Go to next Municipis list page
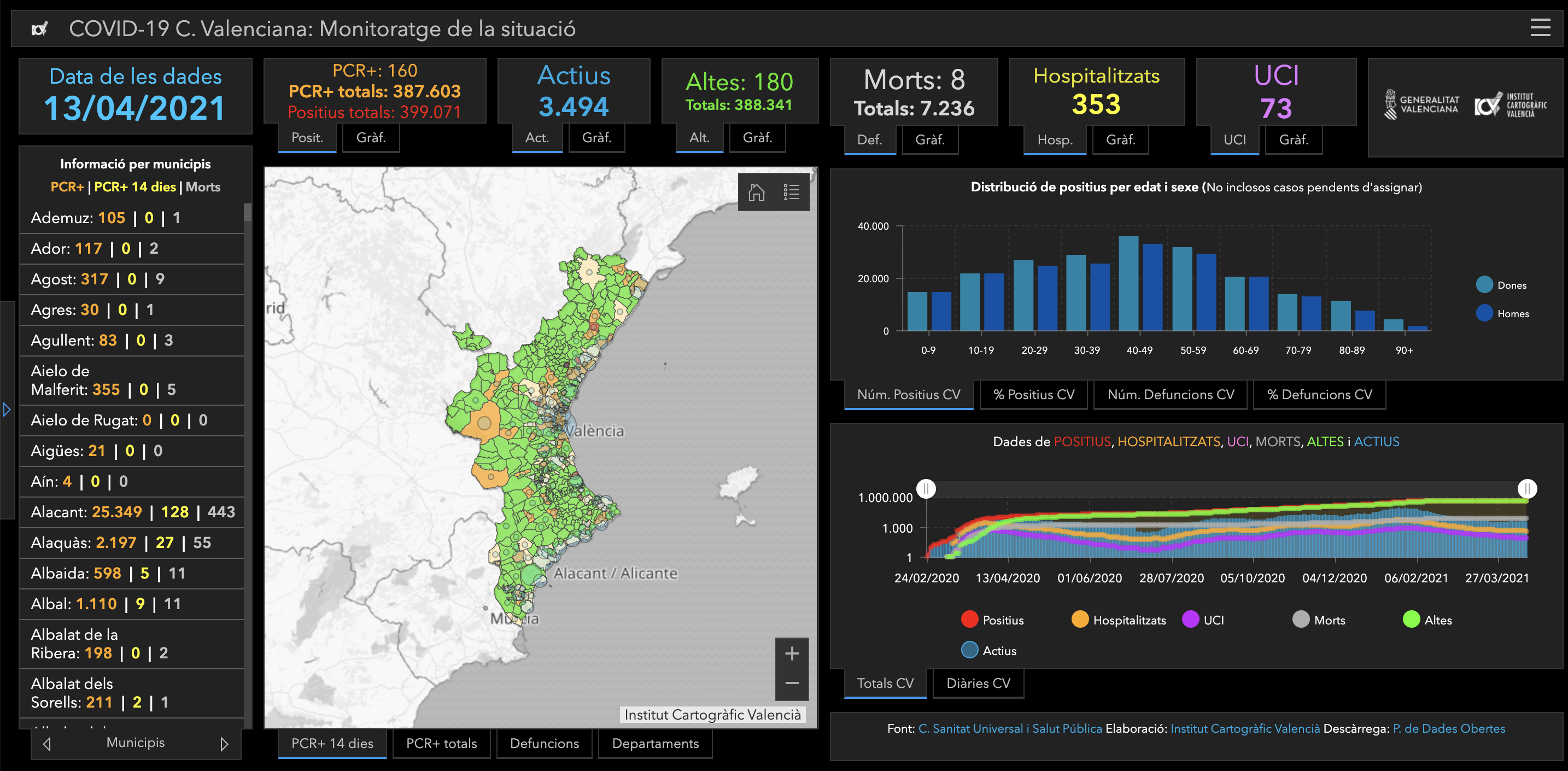Screen dimensions: 1568x771 (224, 744)
